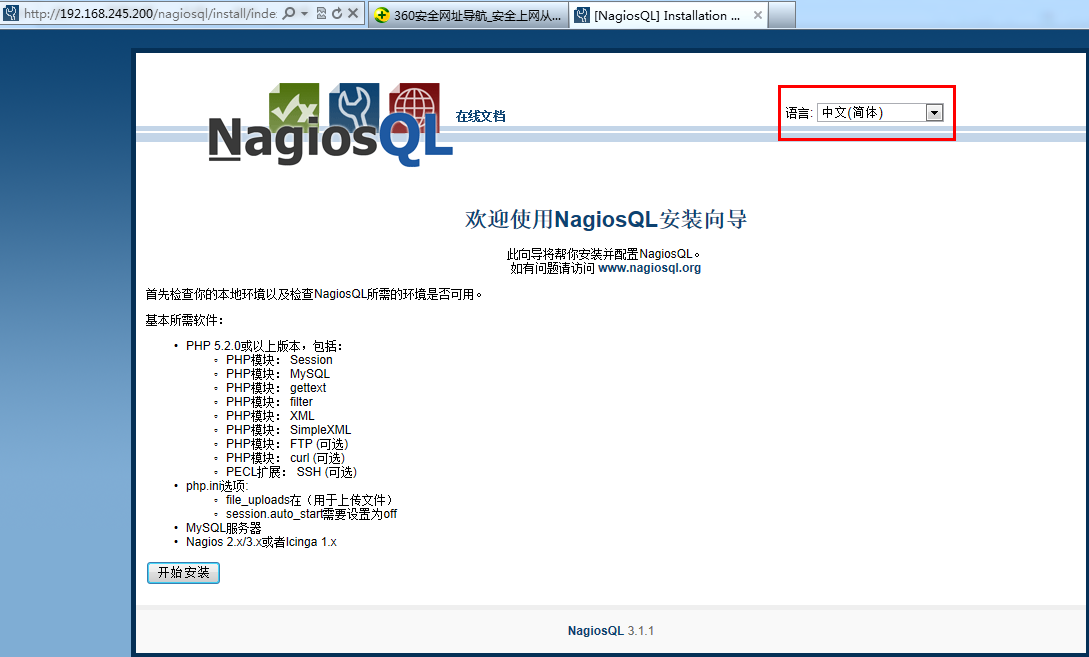Switch to the [NagiosQL] Installation tab
Viewport: 1089px width, 657px height.
(x=667, y=15)
